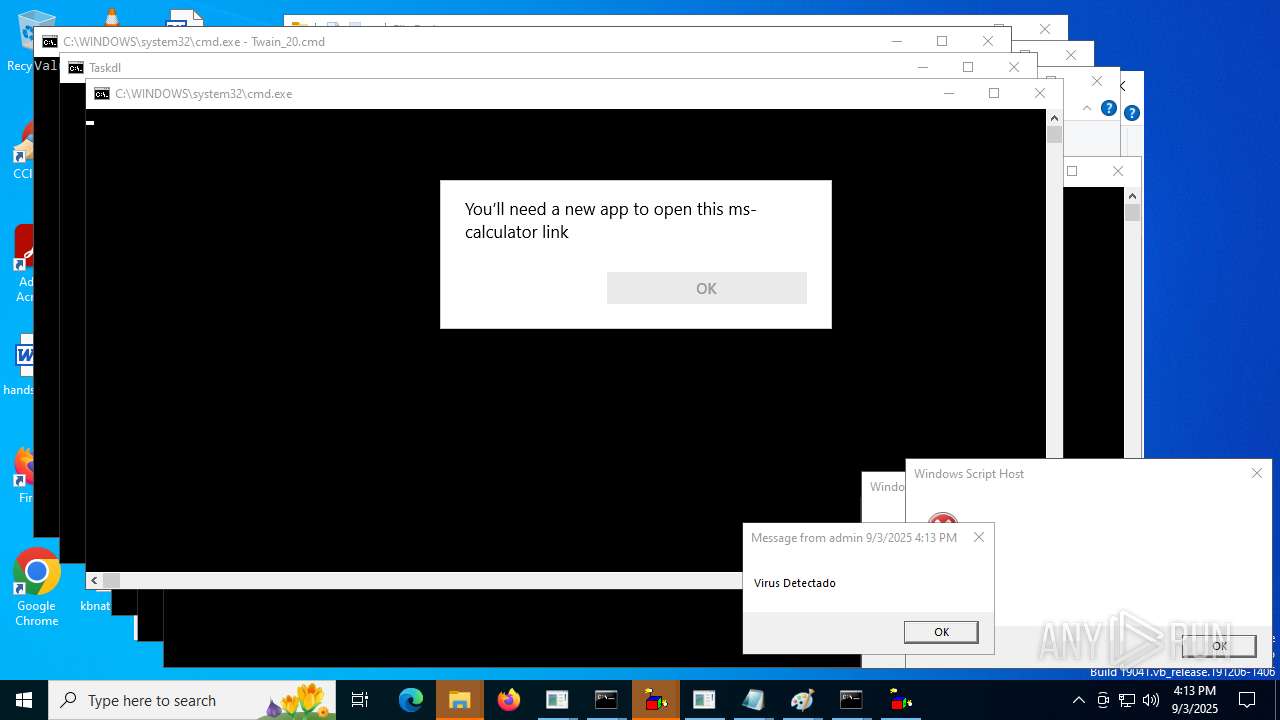Open Task View from the taskbar
Screen dimensions: 1280x720
coord(360,700)
